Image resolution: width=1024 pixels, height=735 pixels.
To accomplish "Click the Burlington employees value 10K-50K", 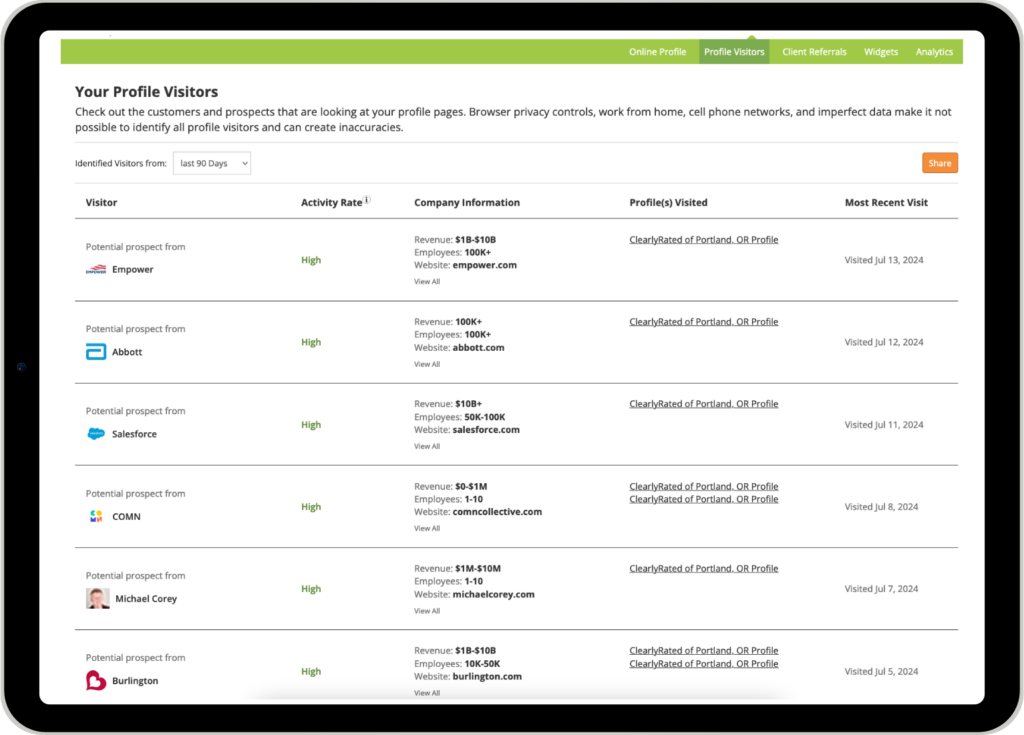I will [483, 664].
